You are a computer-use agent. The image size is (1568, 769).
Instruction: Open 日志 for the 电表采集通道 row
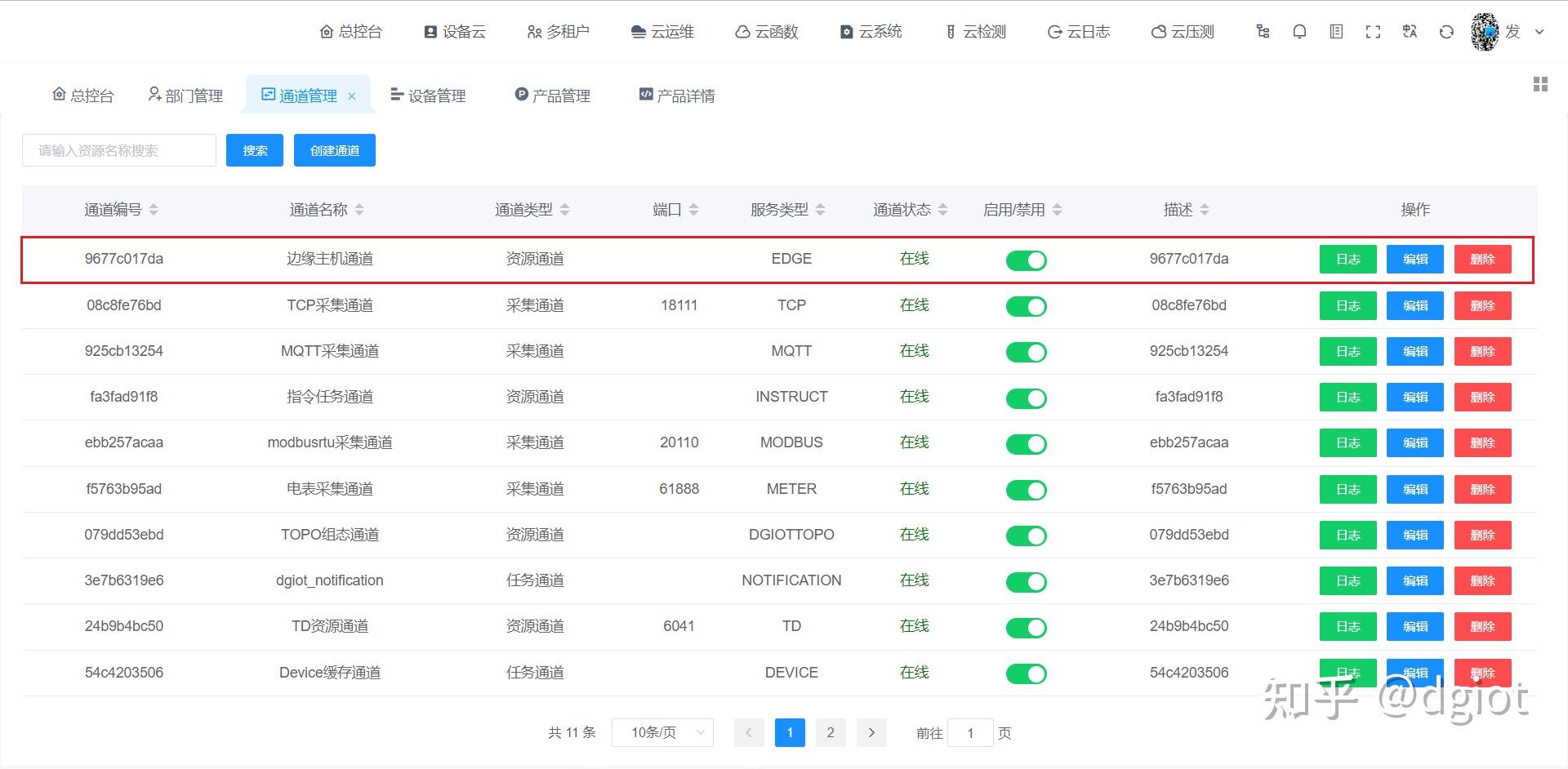[x=1347, y=489]
